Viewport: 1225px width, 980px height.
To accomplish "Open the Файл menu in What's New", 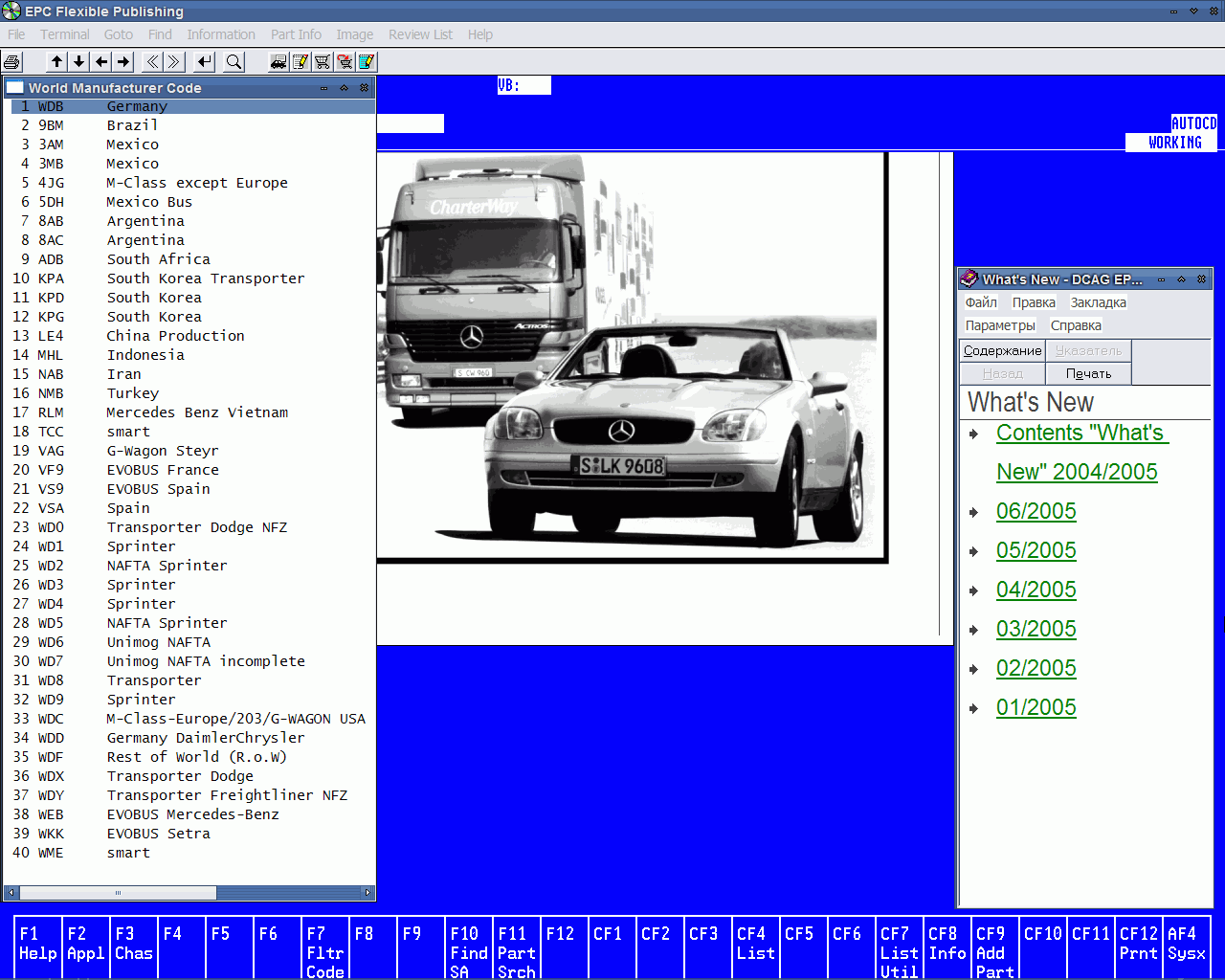I will coord(981,302).
